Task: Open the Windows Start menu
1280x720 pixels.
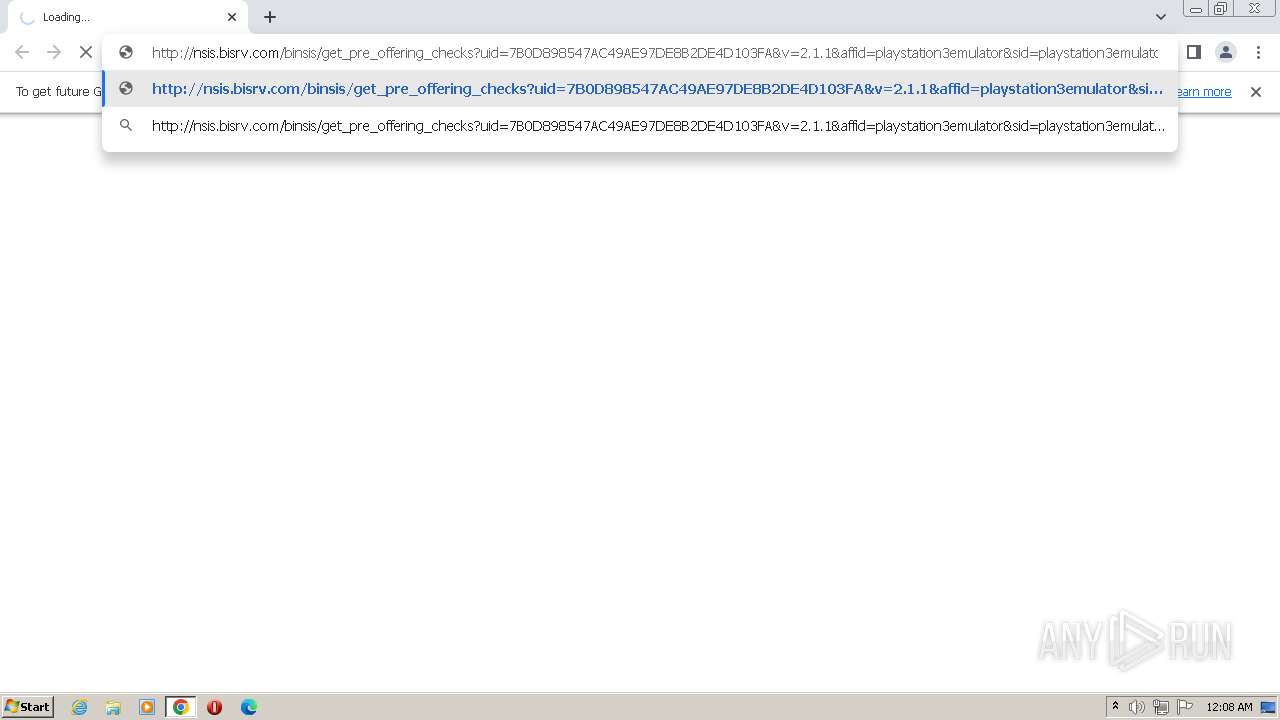Action: [27, 707]
